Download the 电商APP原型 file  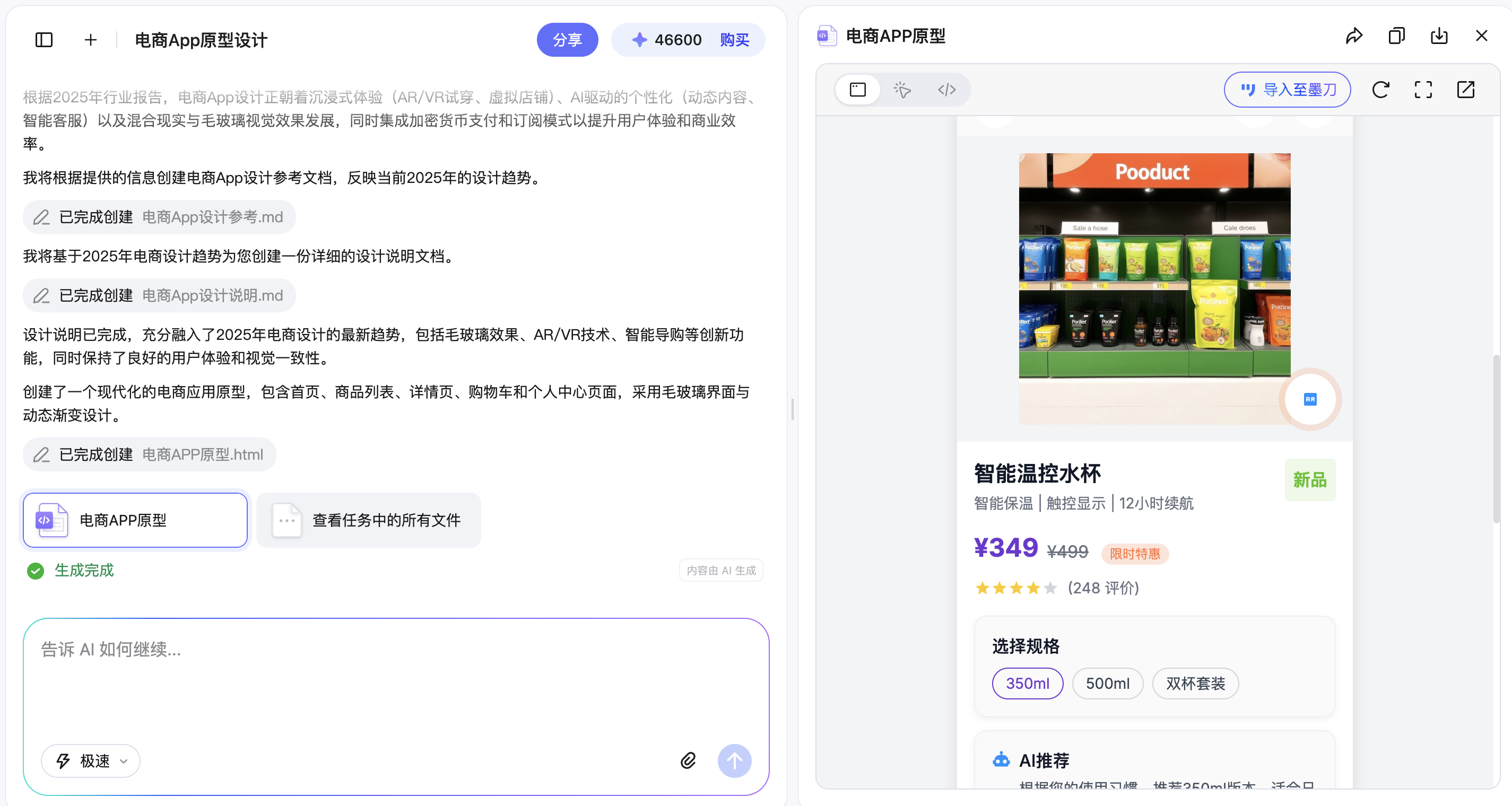coord(1439,36)
